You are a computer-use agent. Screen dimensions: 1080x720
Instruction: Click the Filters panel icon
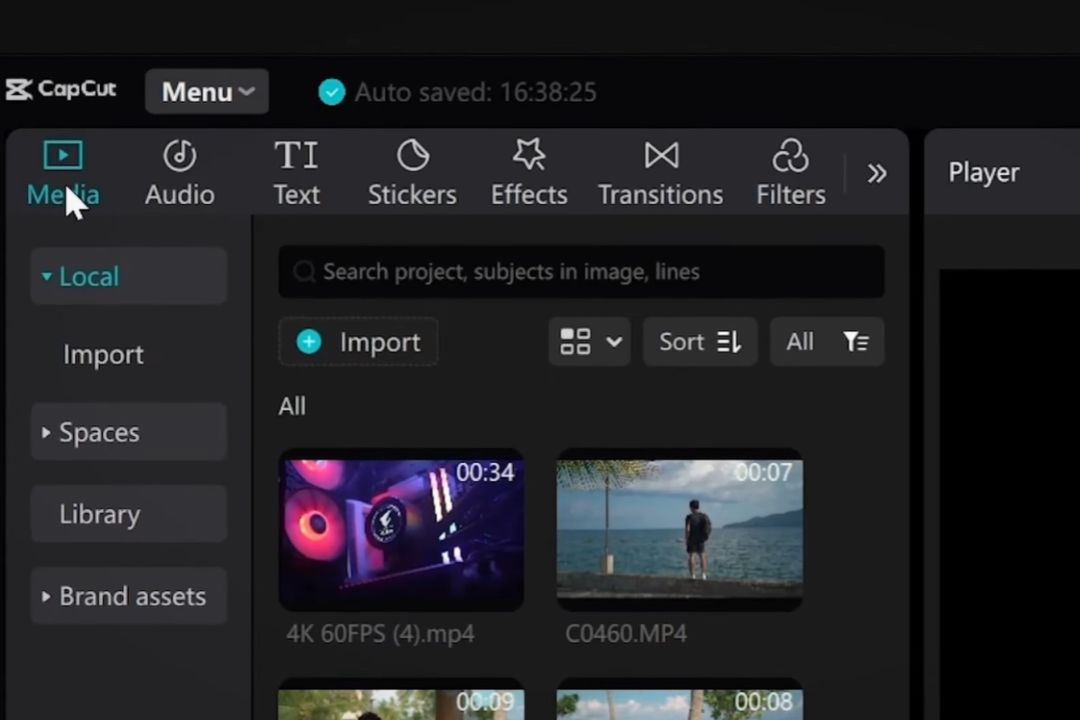coord(790,155)
